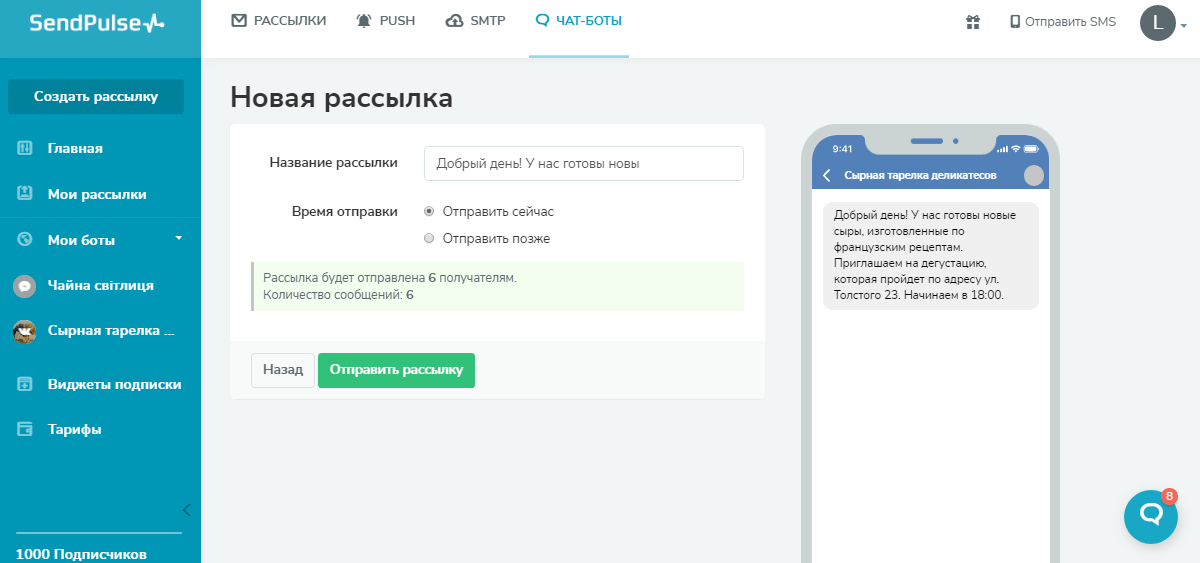
Task: Open Главная in the sidebar
Action: 75,148
